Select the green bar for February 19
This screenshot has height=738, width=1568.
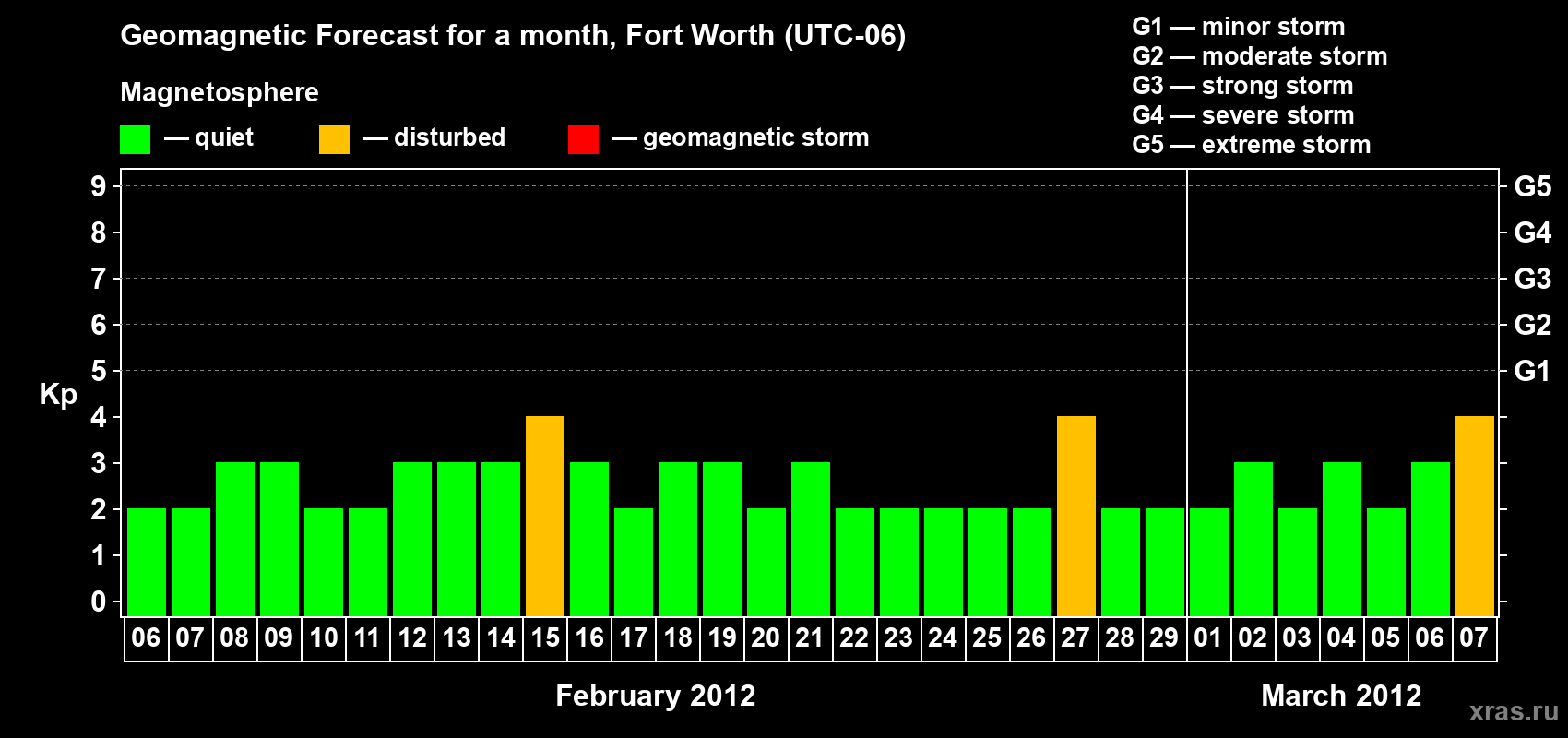(722, 540)
